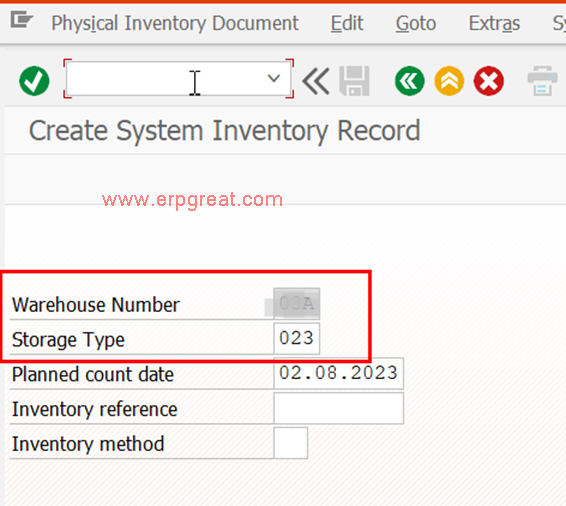Click the green Enter checkmark icon
The image size is (566, 506).
coord(34,81)
